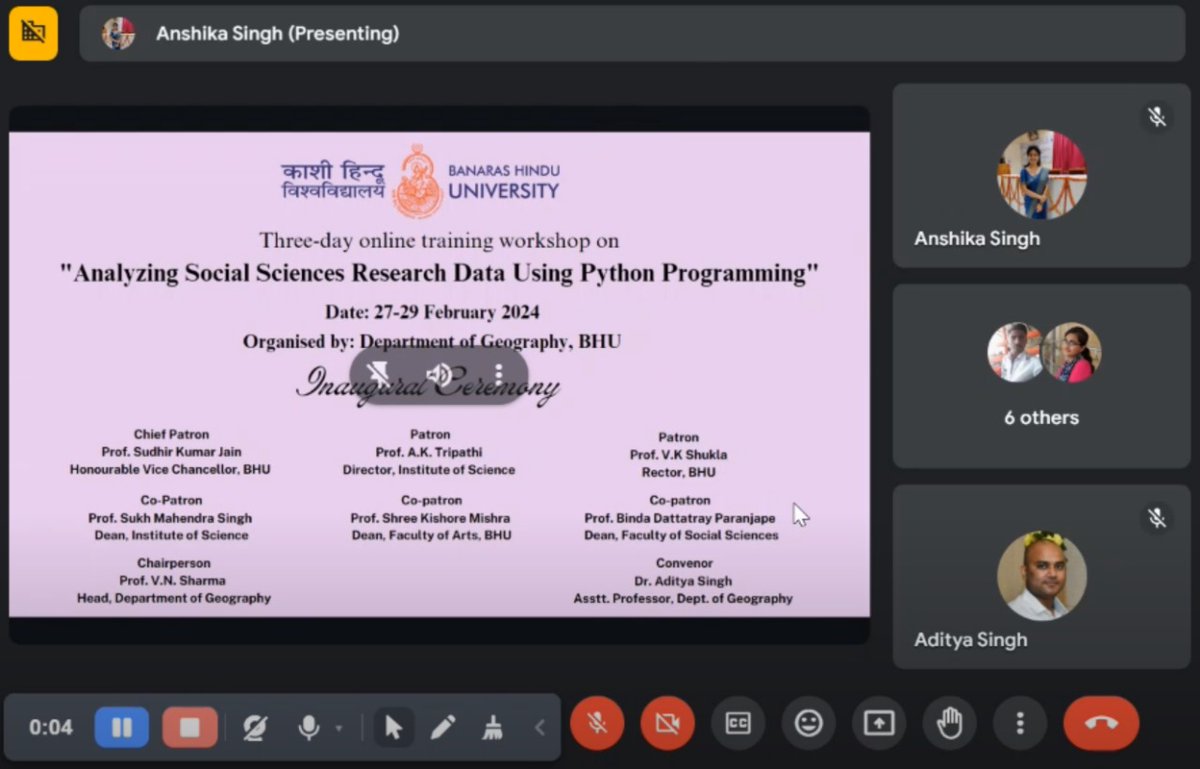
Task: Click muted mic icon on Anshika Singh tile
Action: (x=1157, y=117)
